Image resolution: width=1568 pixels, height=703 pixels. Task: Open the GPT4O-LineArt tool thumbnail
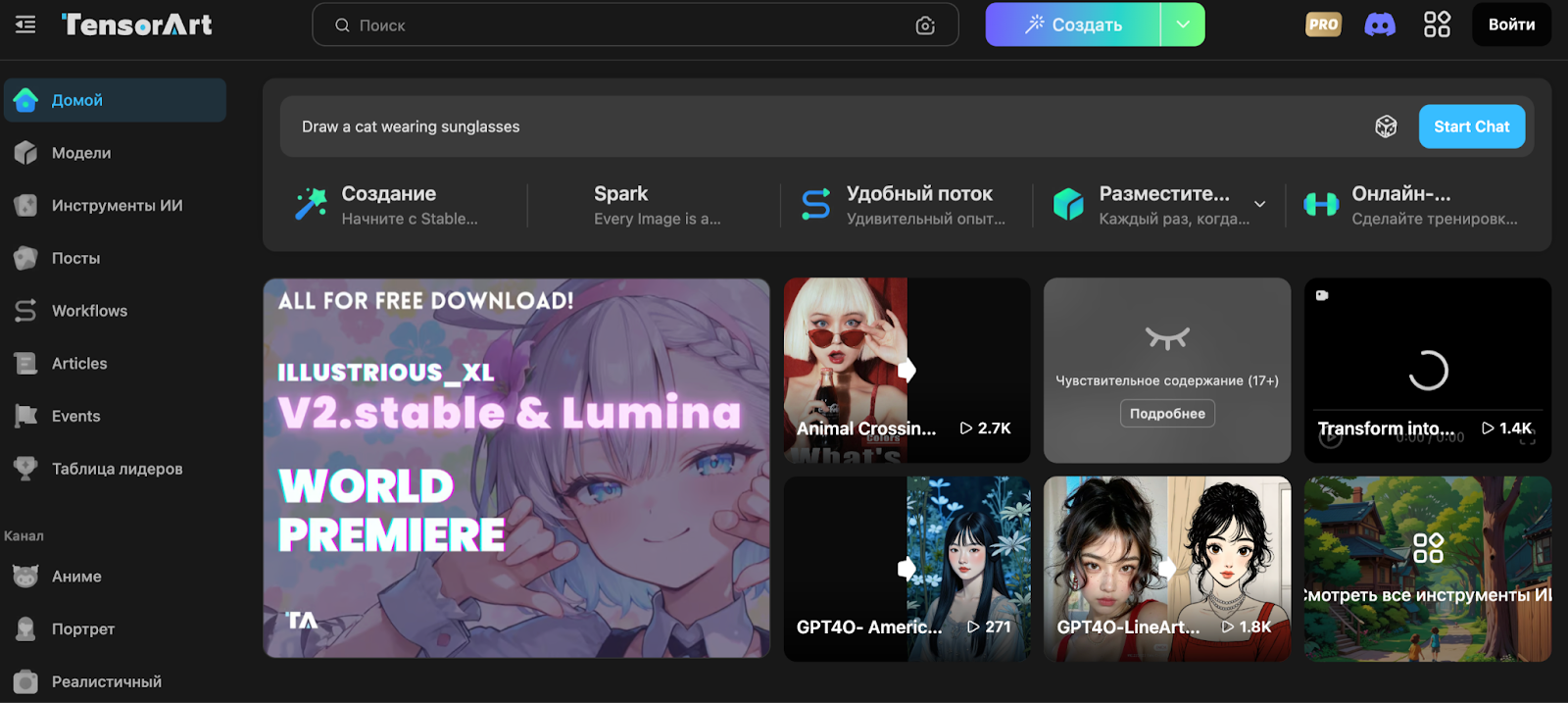tap(1166, 569)
